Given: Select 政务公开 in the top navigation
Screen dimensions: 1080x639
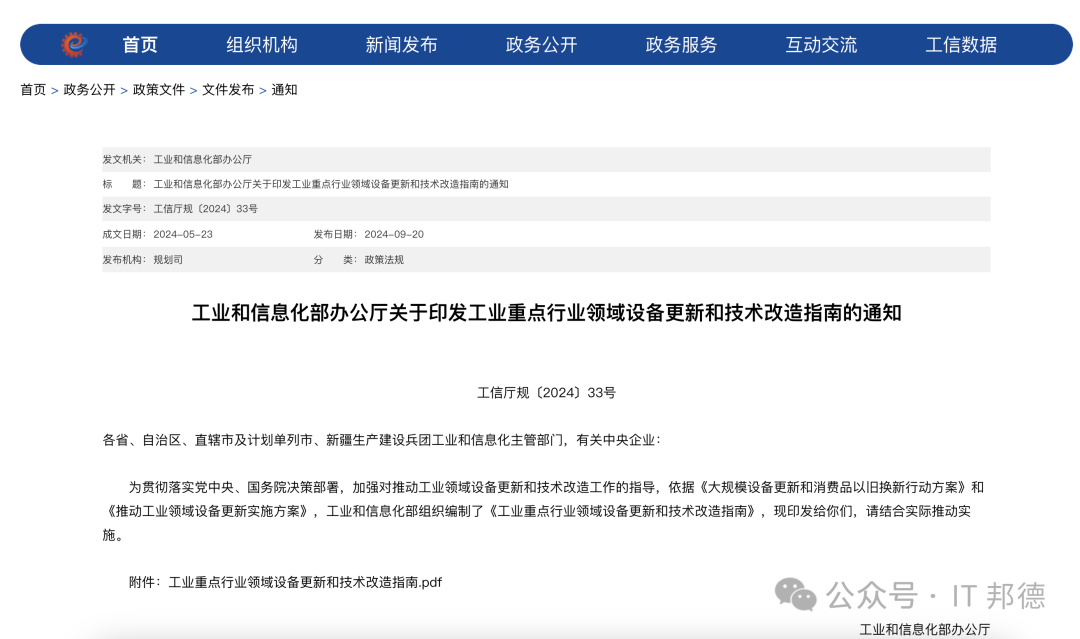Looking at the screenshot, I should tap(541, 45).
